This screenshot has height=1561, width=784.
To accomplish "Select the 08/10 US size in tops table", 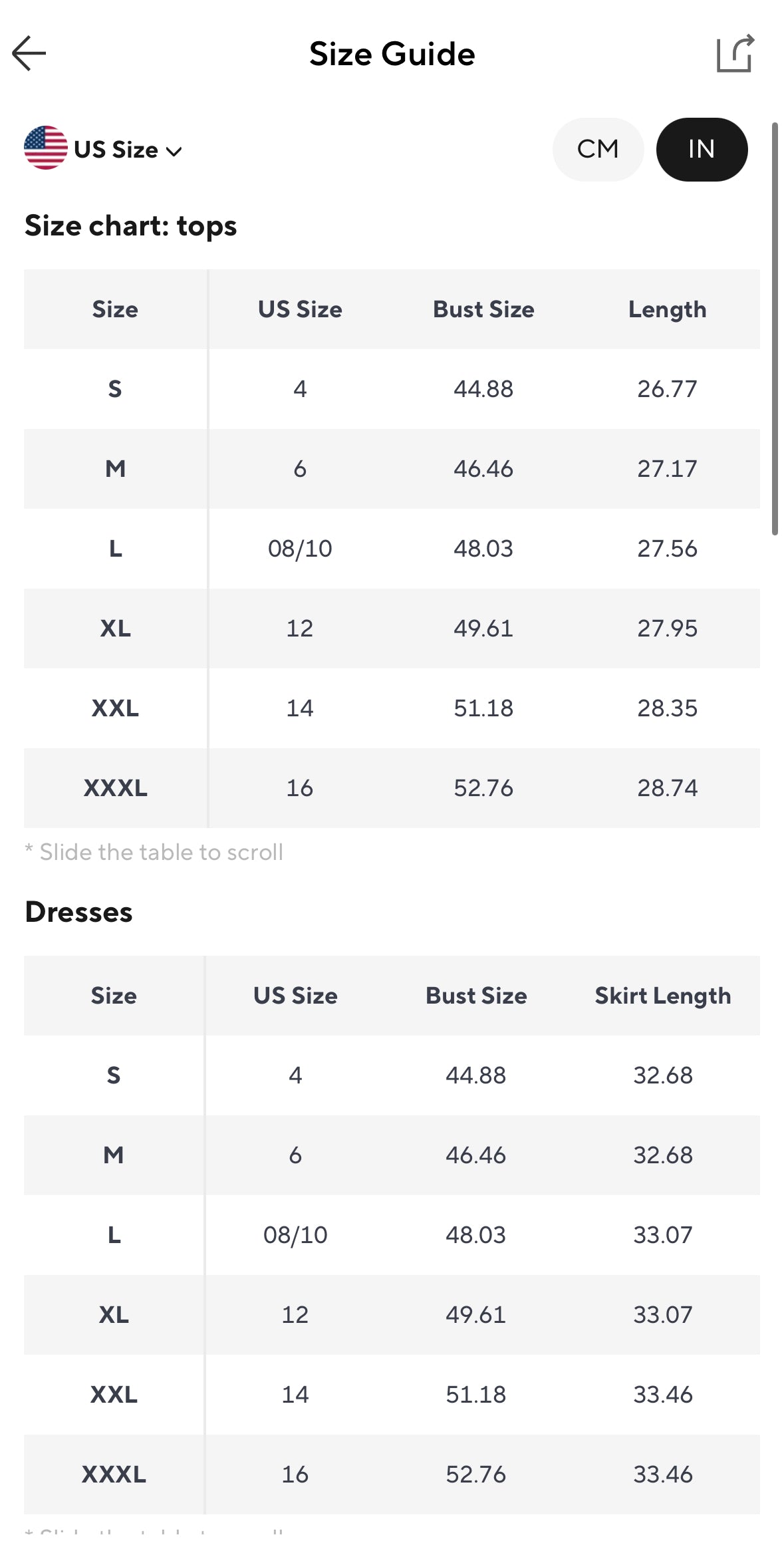I will click(300, 549).
